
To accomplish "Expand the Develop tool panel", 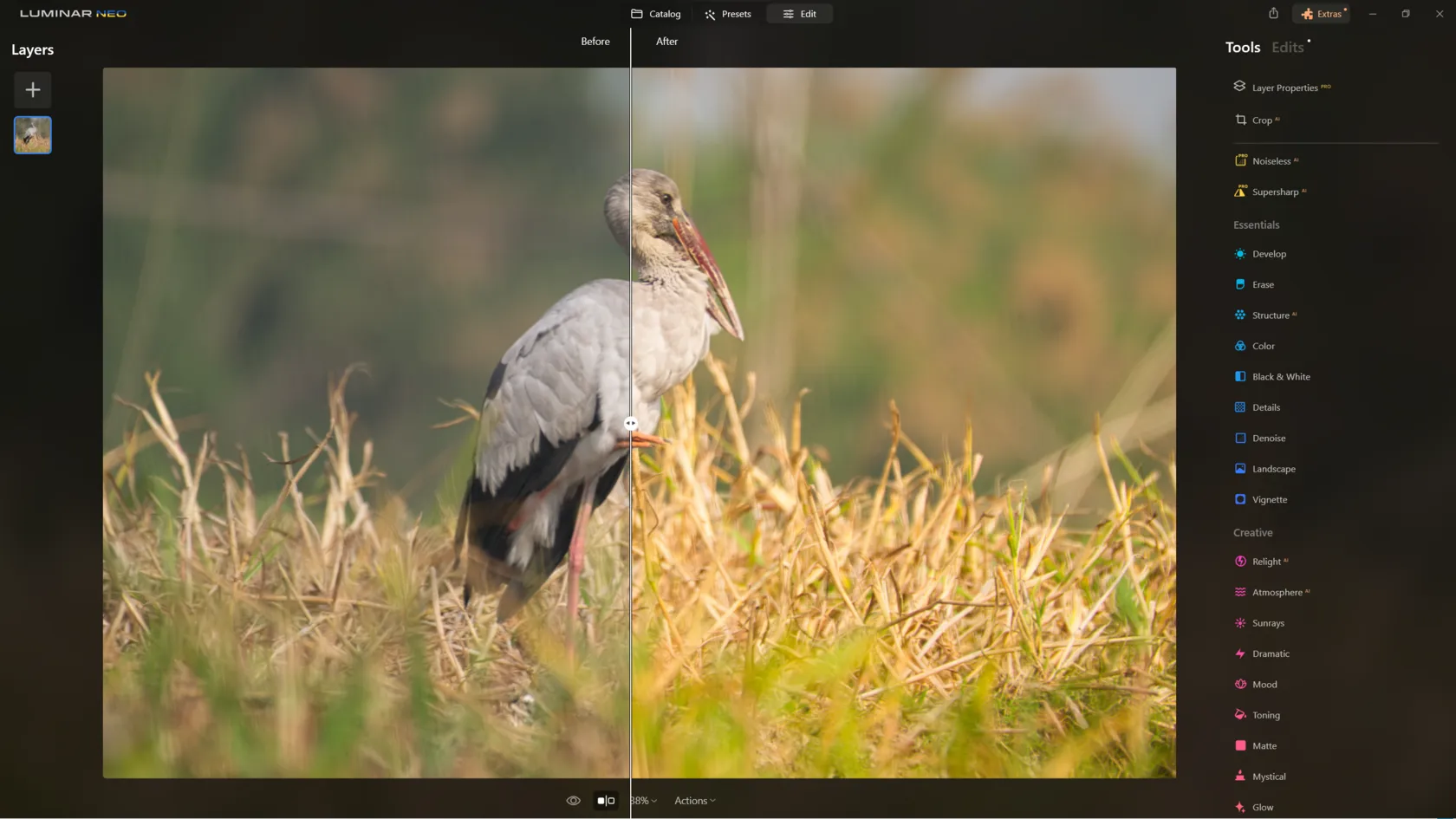I will 1268,254.
